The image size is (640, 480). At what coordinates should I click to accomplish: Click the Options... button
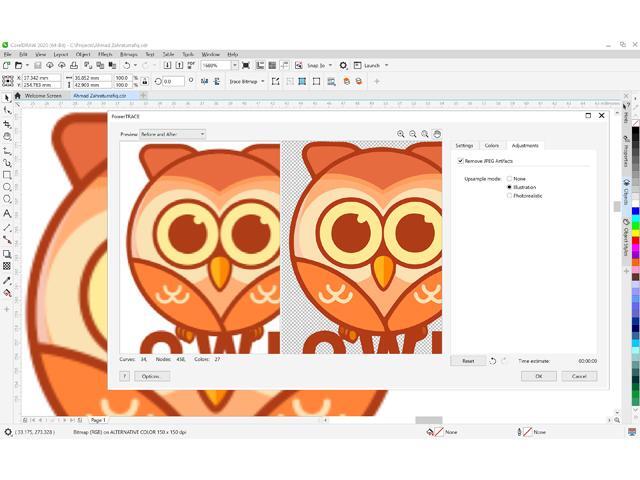(151, 376)
